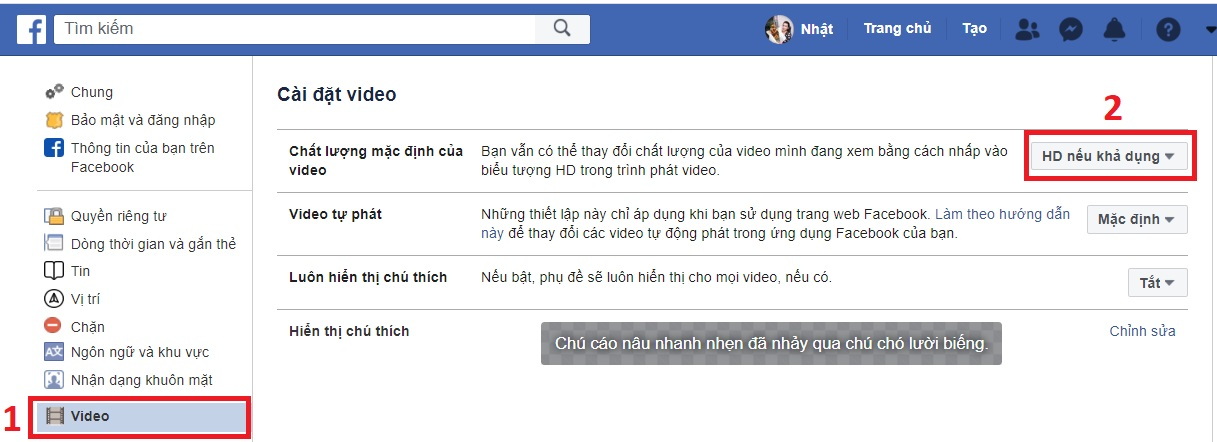Click the Vị trí compass icon

(x=54, y=299)
